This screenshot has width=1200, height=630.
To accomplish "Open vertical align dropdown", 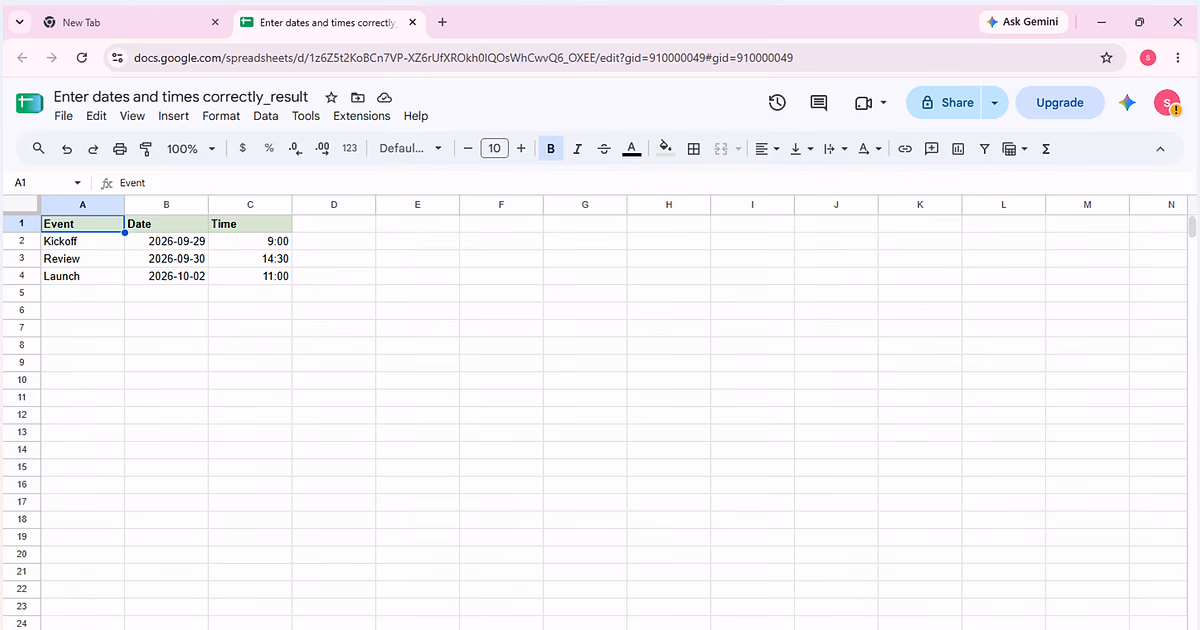I will [x=801, y=148].
